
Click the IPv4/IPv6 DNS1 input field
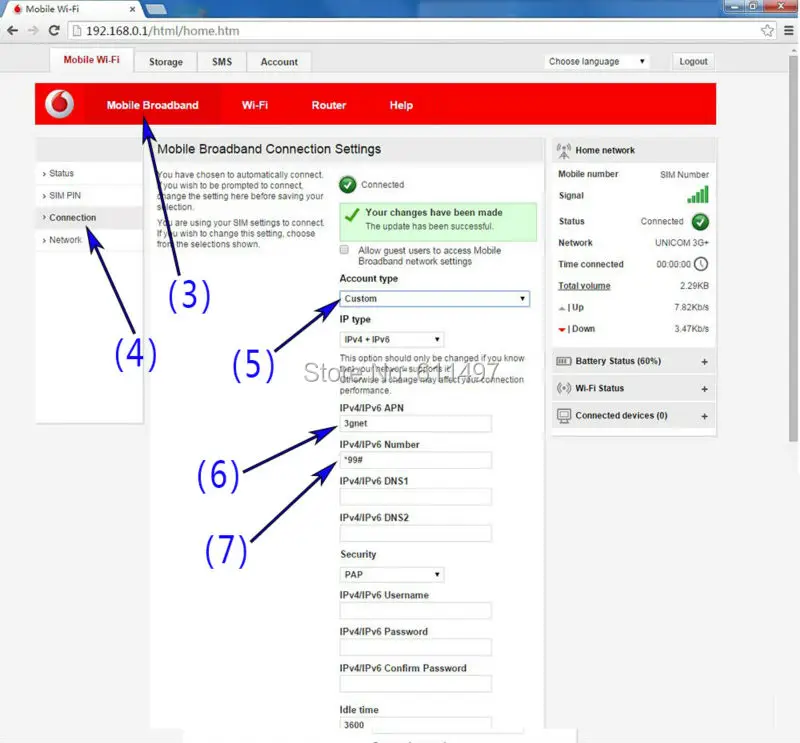[415, 497]
